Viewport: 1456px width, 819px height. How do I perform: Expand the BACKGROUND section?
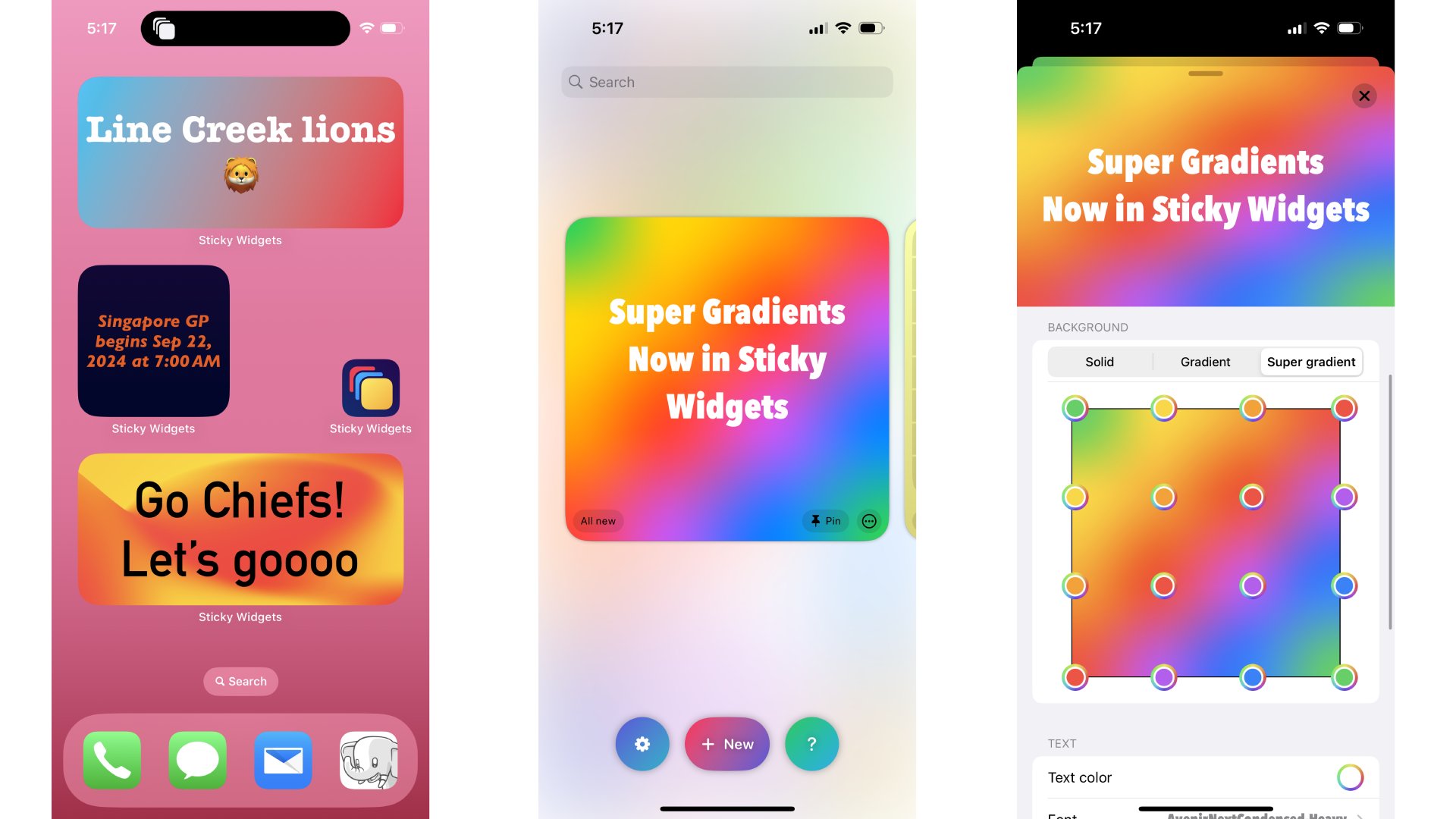(1088, 327)
